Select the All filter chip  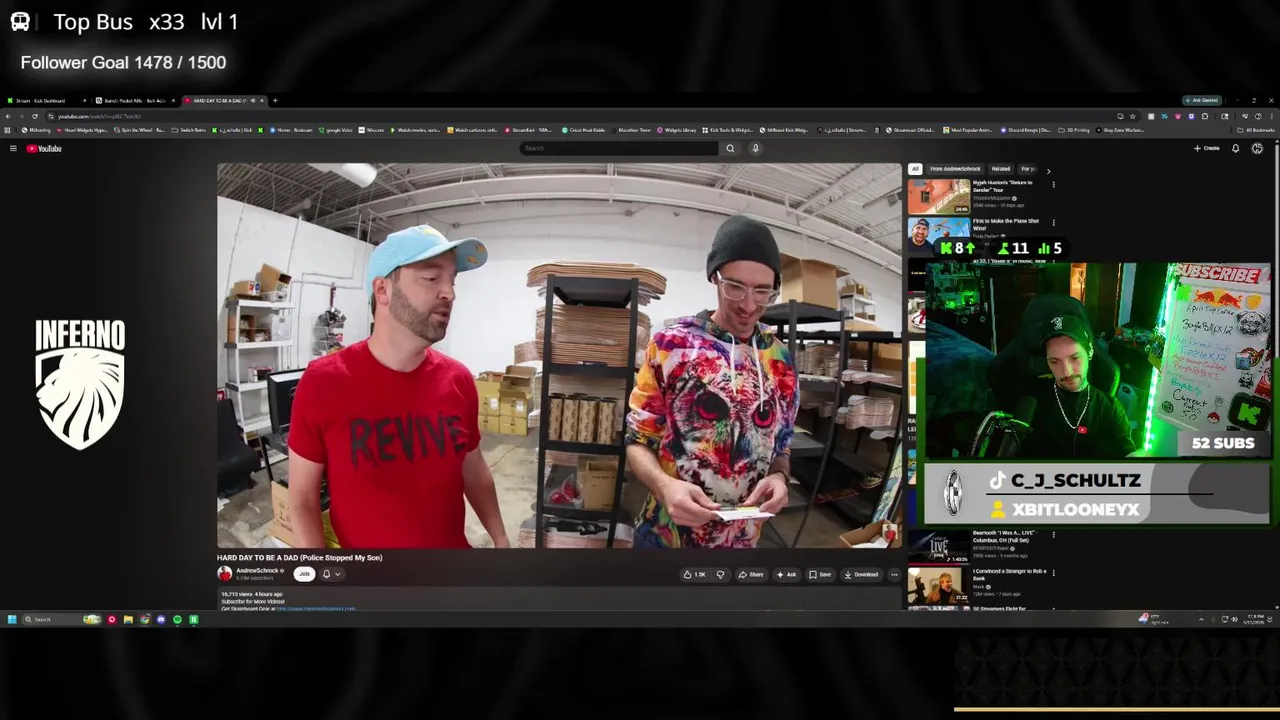pyautogui.click(x=915, y=169)
